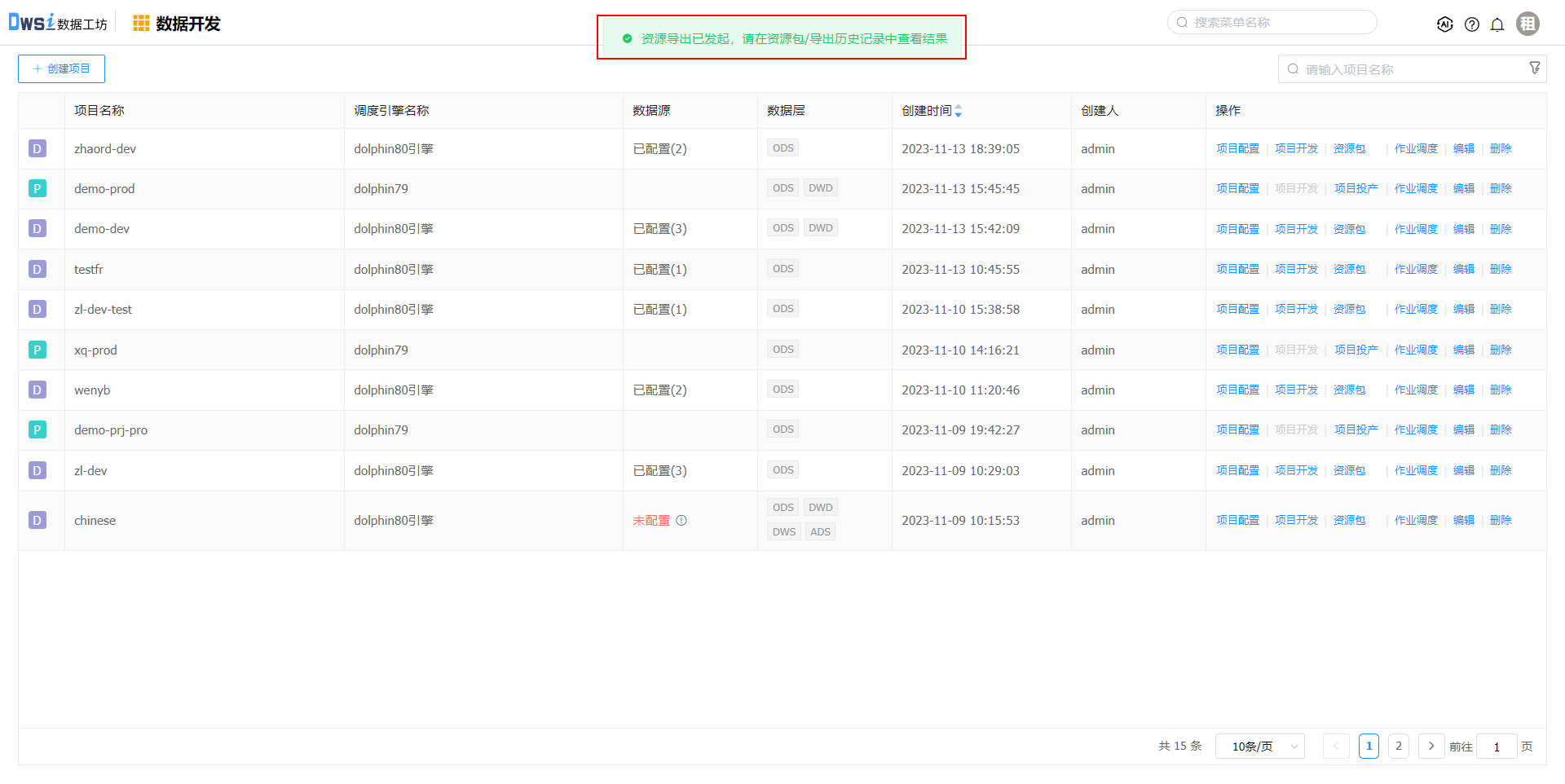Open 项目投产 for demo-prod

pos(1356,189)
